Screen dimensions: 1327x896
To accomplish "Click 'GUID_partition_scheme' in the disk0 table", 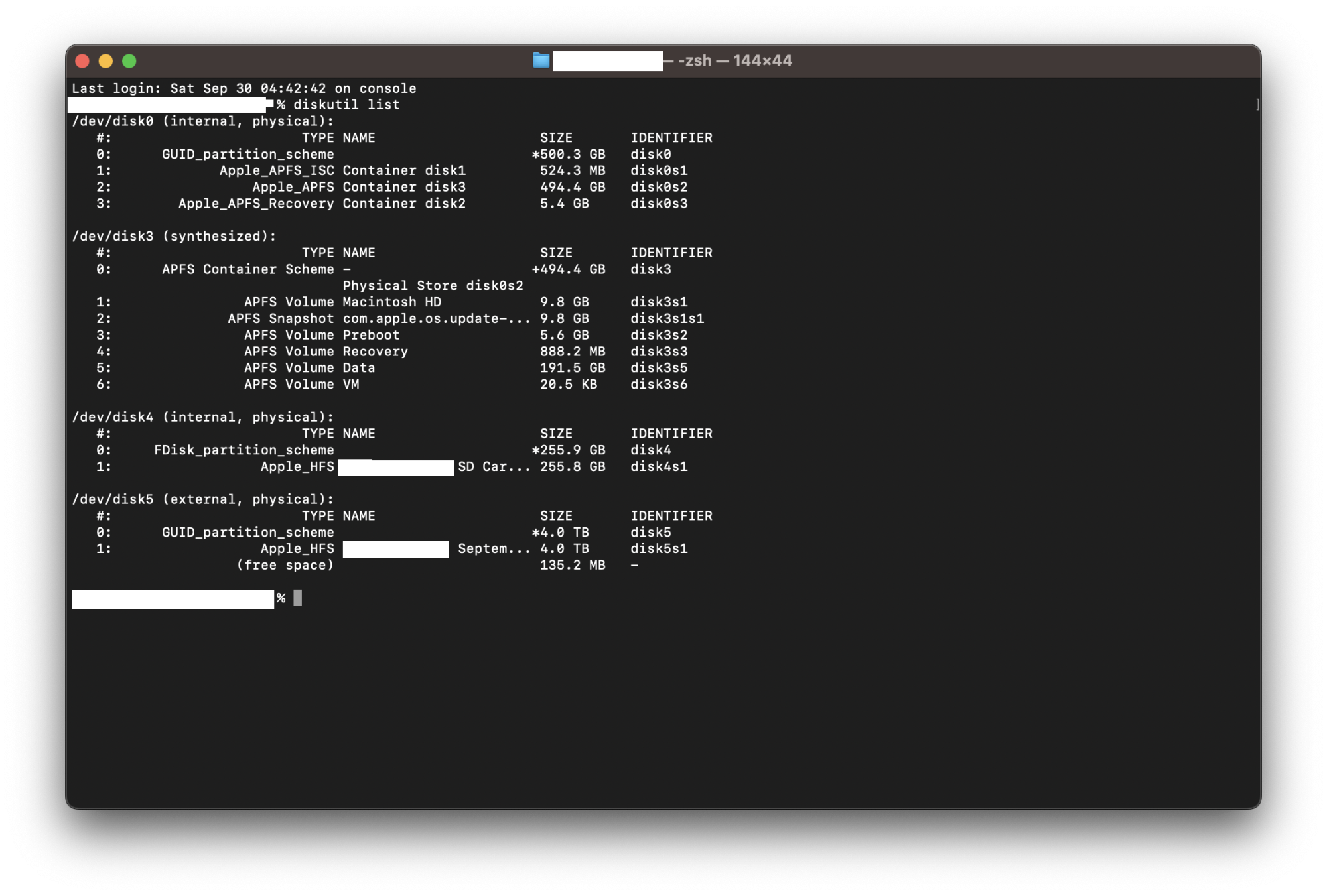I will point(248,154).
